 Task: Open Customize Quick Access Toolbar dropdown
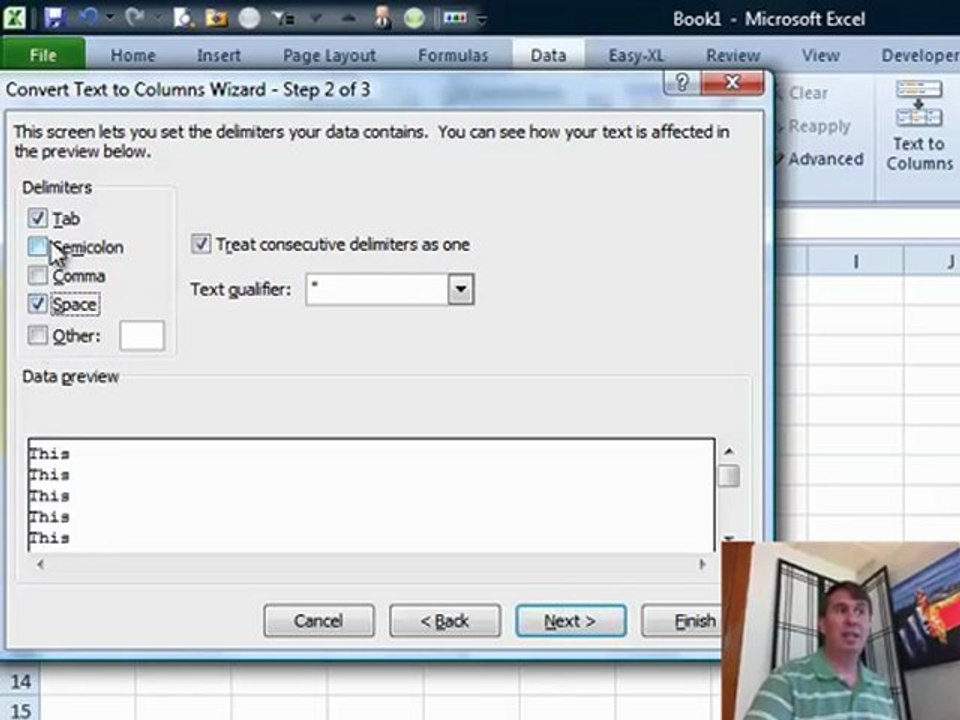(x=482, y=19)
